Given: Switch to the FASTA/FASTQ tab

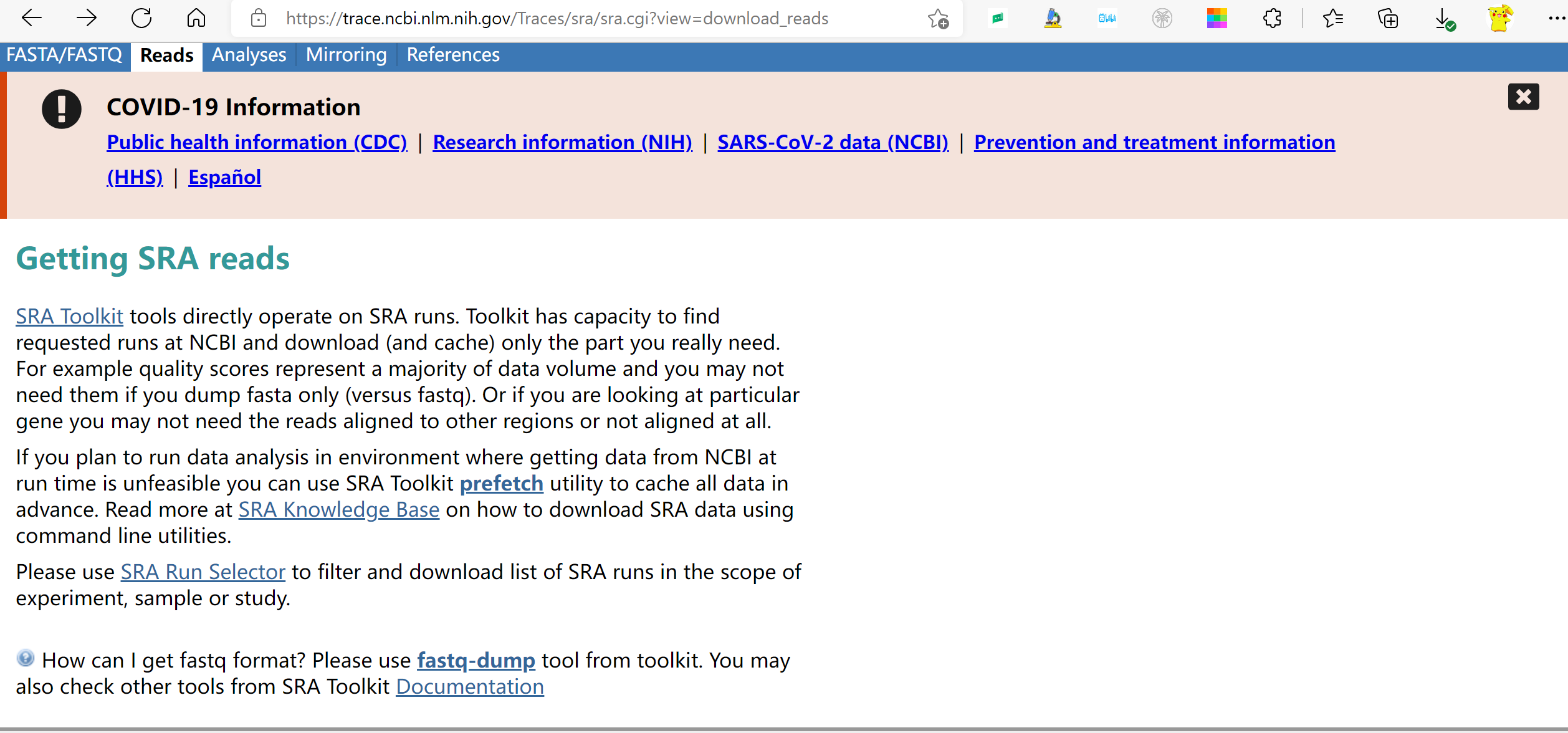Looking at the screenshot, I should [64, 55].
